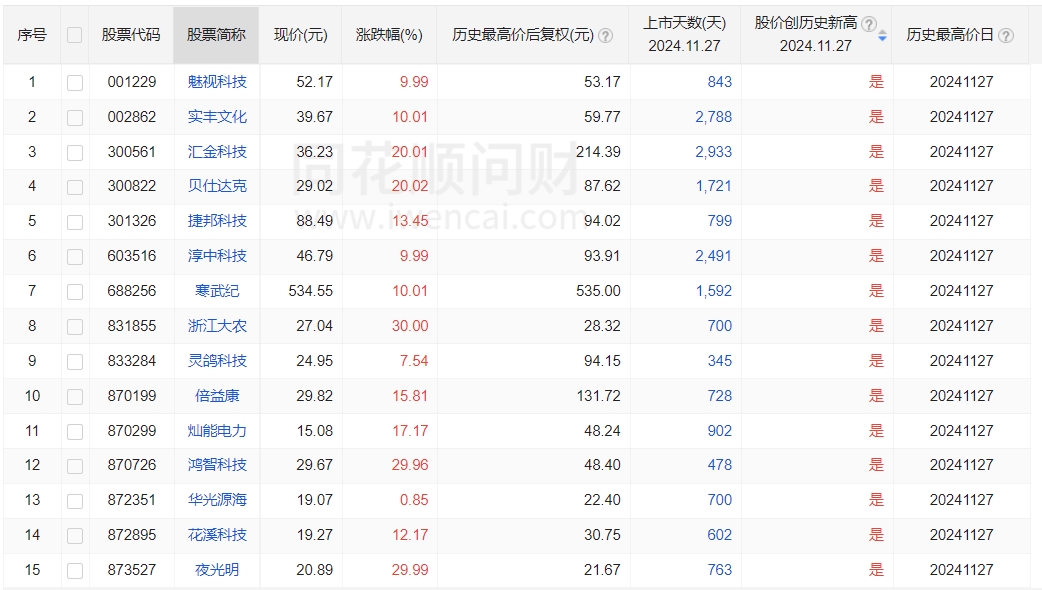Select change percentage 0.85
Image resolution: width=1042 pixels, height=590 pixels.
point(414,500)
